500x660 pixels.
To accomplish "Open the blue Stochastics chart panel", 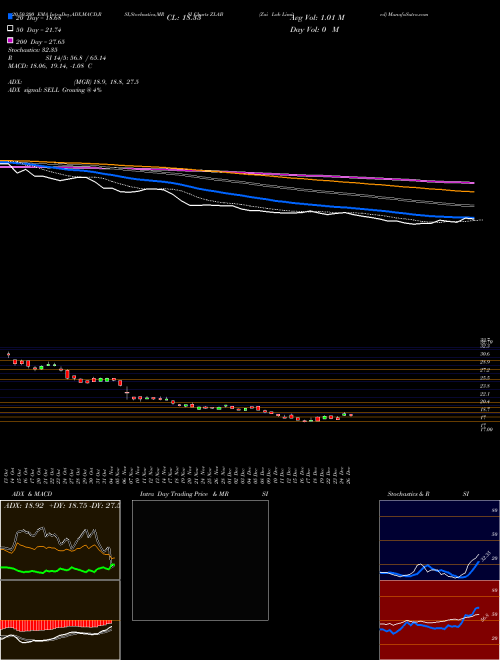I will coord(439,540).
